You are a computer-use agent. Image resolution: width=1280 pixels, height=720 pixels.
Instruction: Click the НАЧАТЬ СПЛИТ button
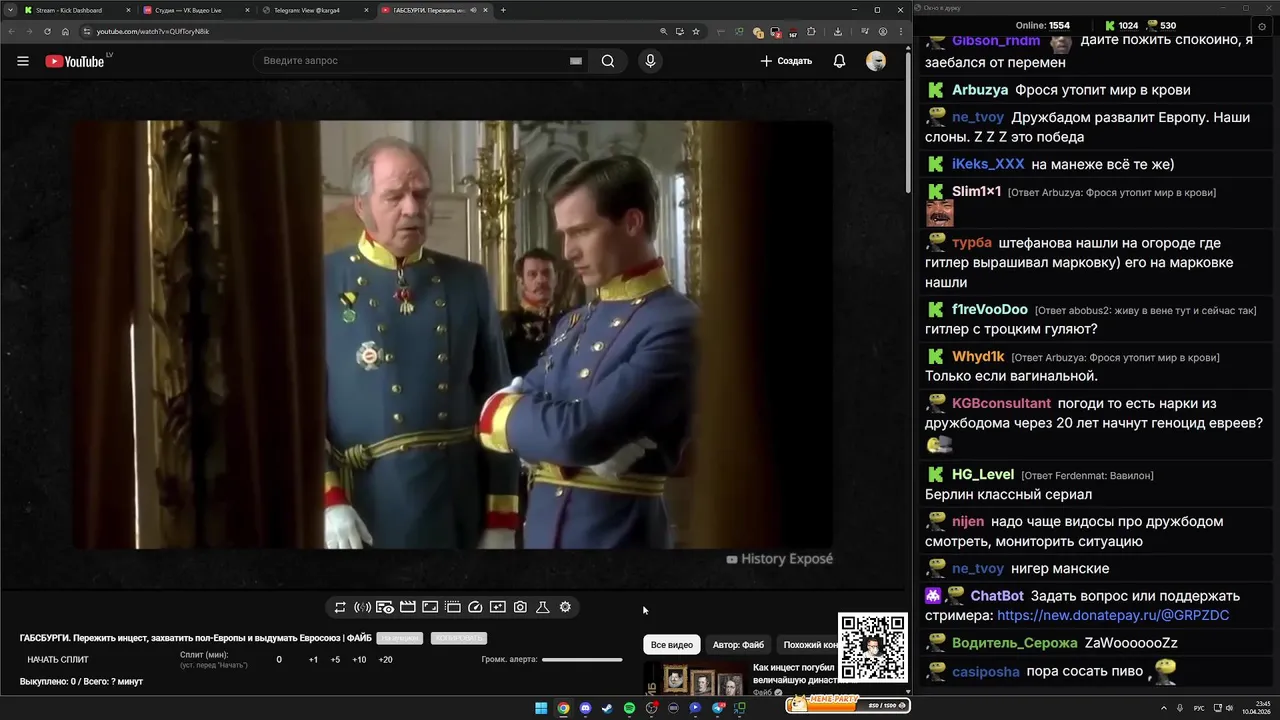point(58,660)
